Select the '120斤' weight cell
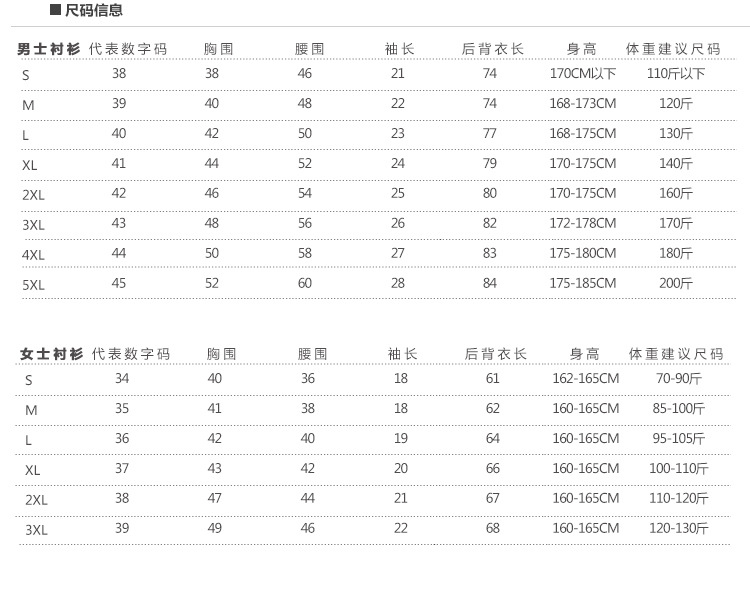Screen dimensions: 750x610 tap(676, 103)
